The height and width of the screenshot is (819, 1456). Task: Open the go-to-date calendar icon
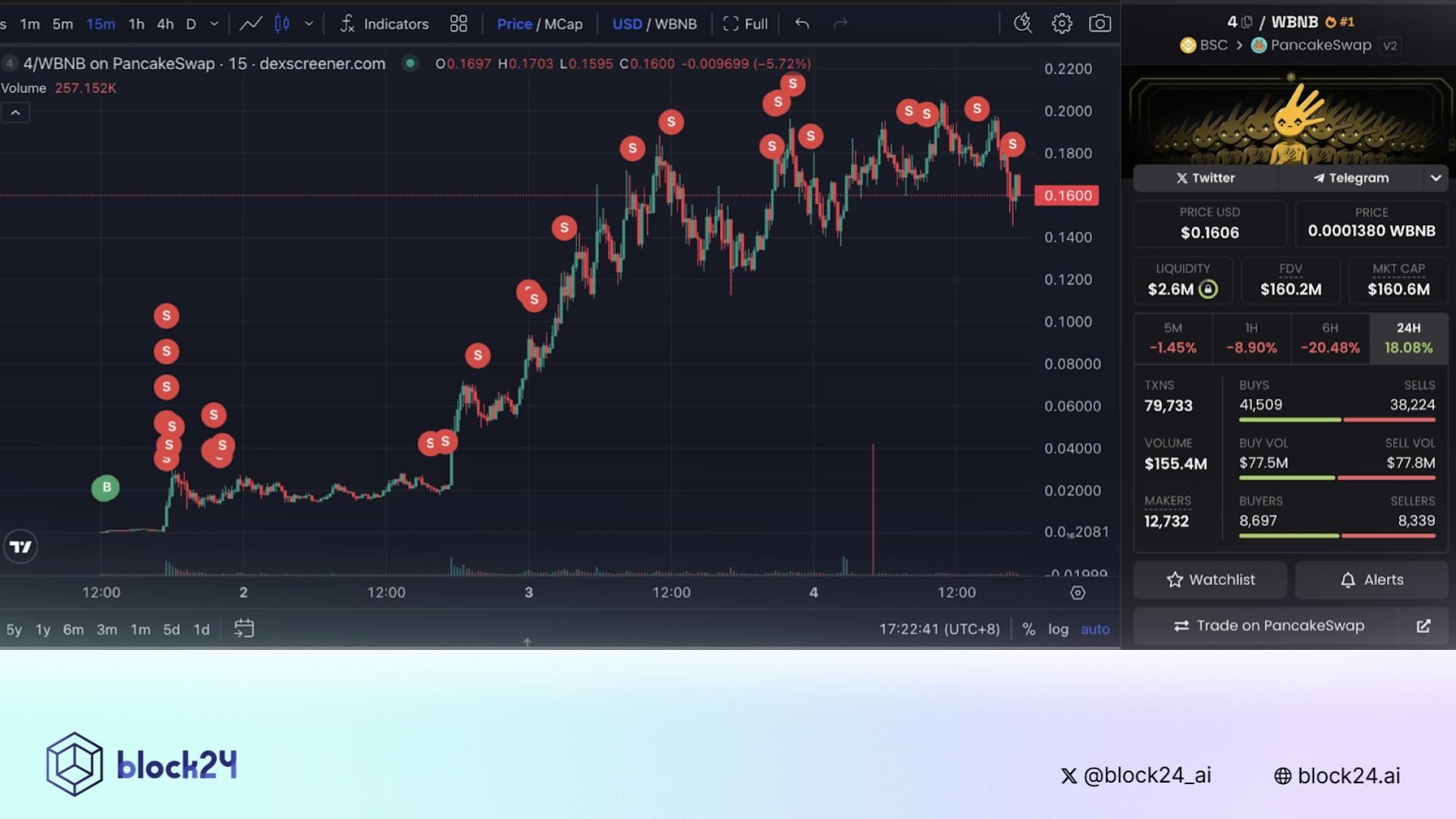pyautogui.click(x=243, y=629)
